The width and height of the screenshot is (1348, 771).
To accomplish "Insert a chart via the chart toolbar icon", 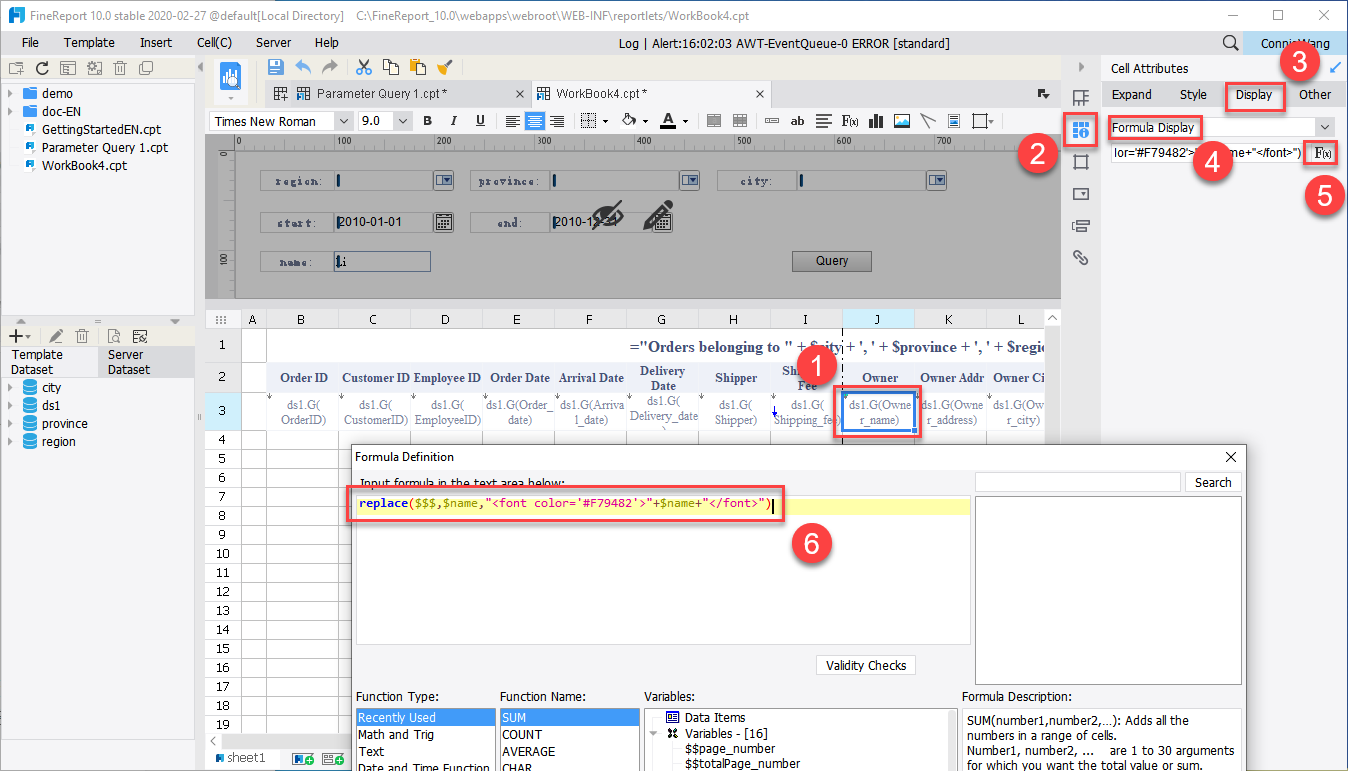I will tap(875, 120).
